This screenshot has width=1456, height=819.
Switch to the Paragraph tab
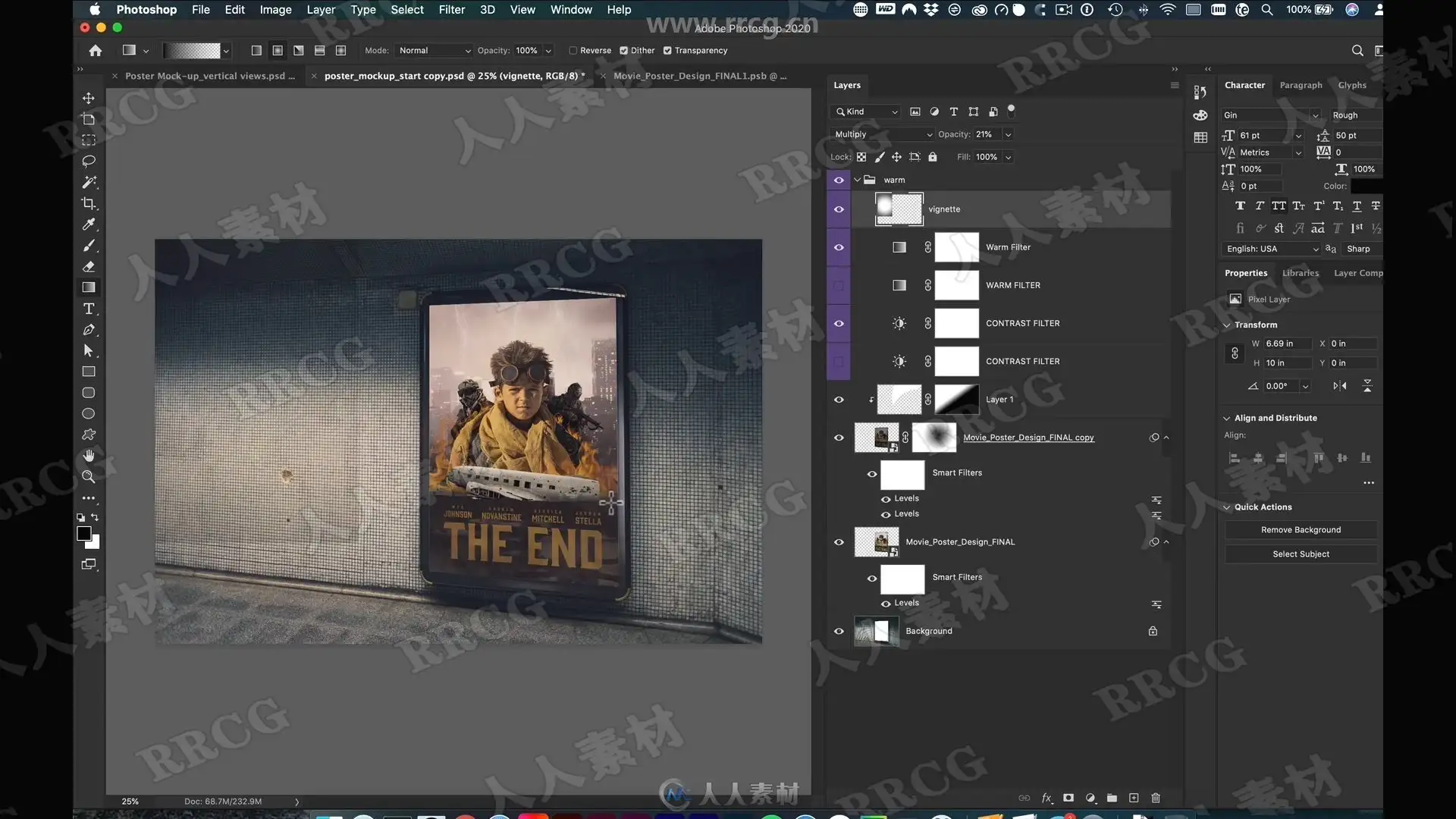(1301, 85)
